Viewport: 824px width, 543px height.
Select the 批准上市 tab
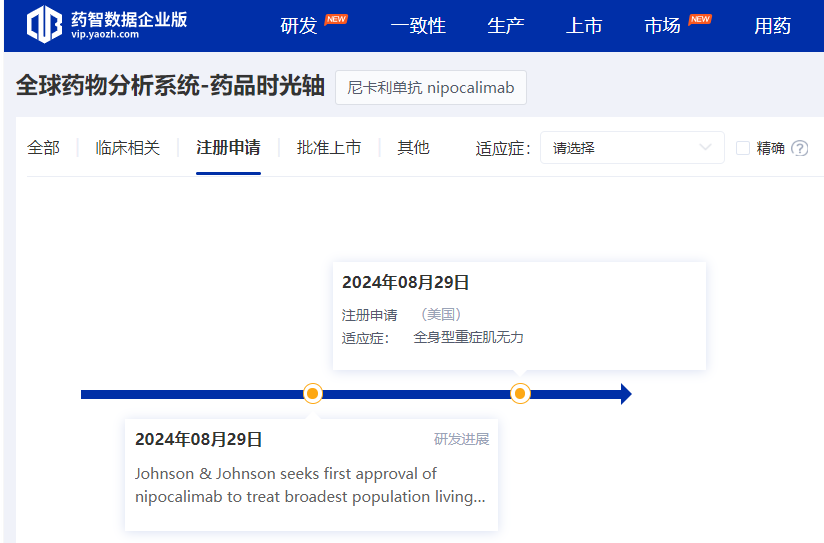[329, 148]
